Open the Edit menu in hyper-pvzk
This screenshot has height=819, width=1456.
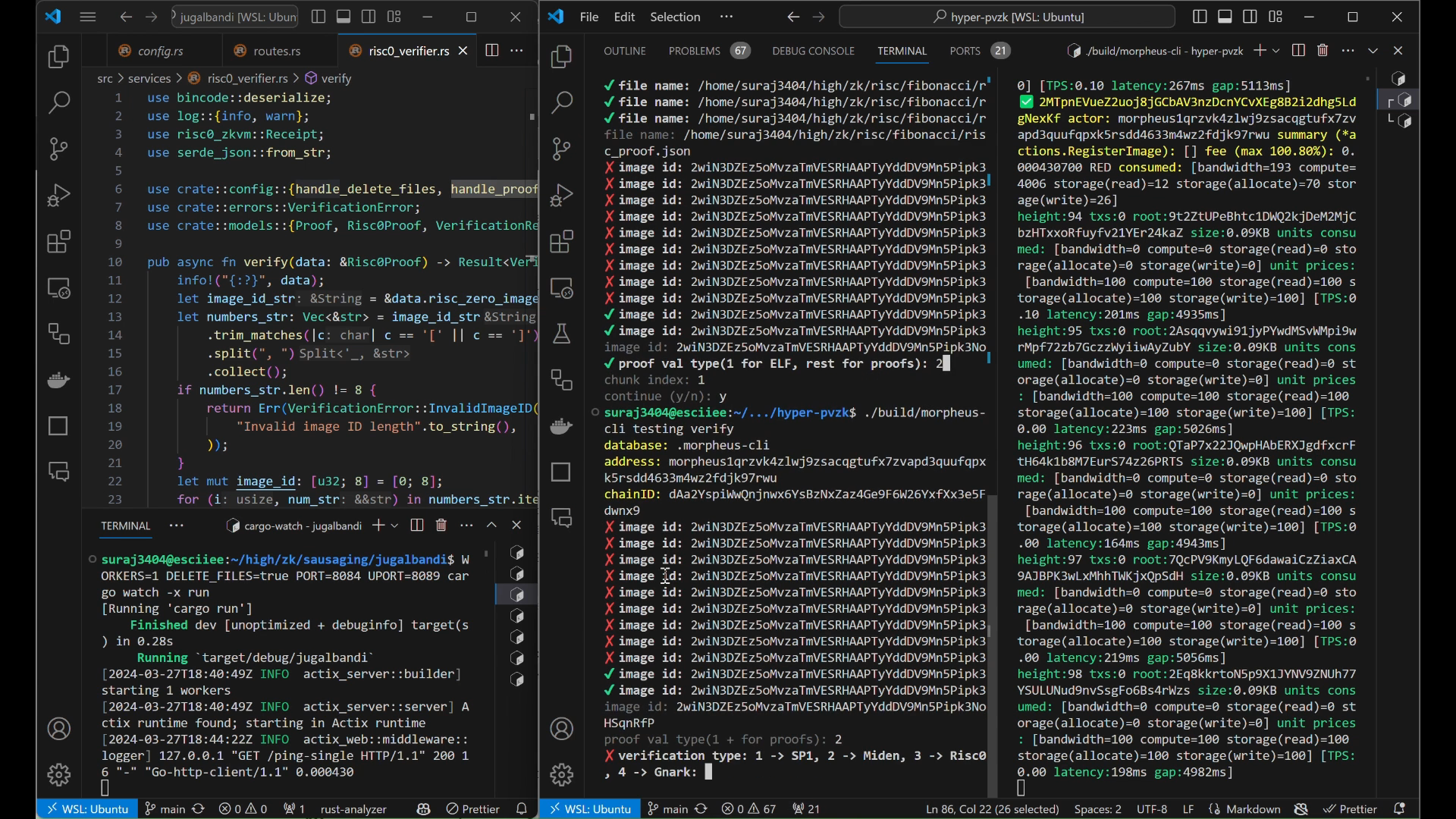[x=624, y=17]
